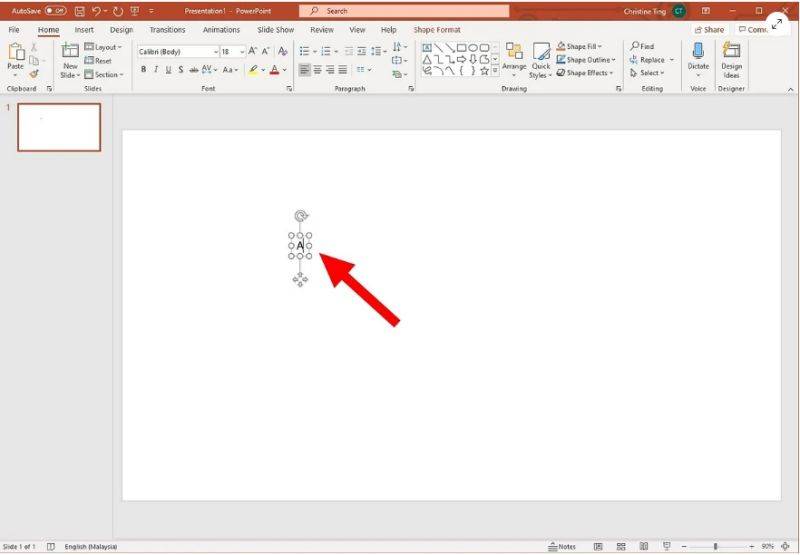The height and width of the screenshot is (555, 800).
Task: Apply red font color
Action: point(274,69)
